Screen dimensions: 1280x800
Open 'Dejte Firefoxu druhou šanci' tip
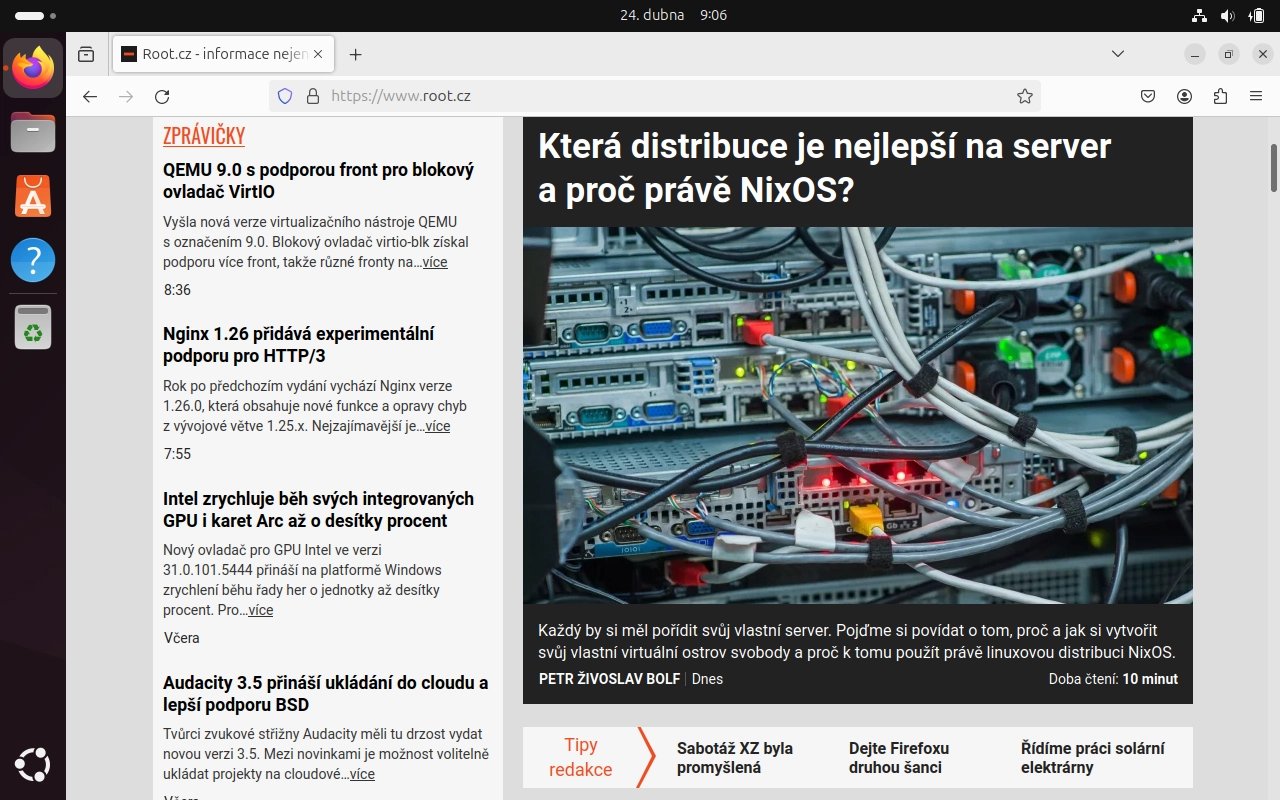(899, 758)
